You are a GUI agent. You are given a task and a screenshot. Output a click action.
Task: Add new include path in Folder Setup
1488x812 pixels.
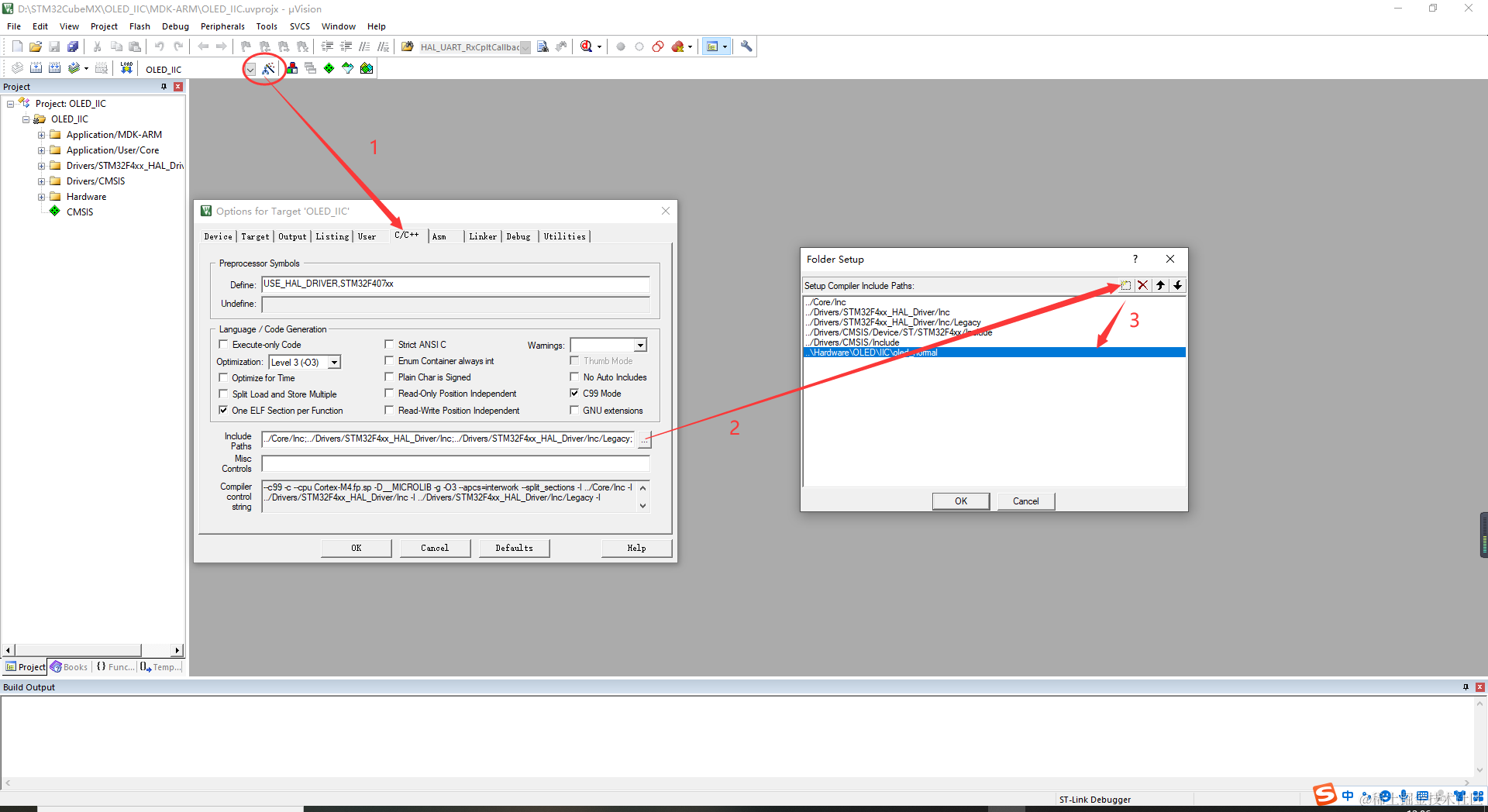1126,285
